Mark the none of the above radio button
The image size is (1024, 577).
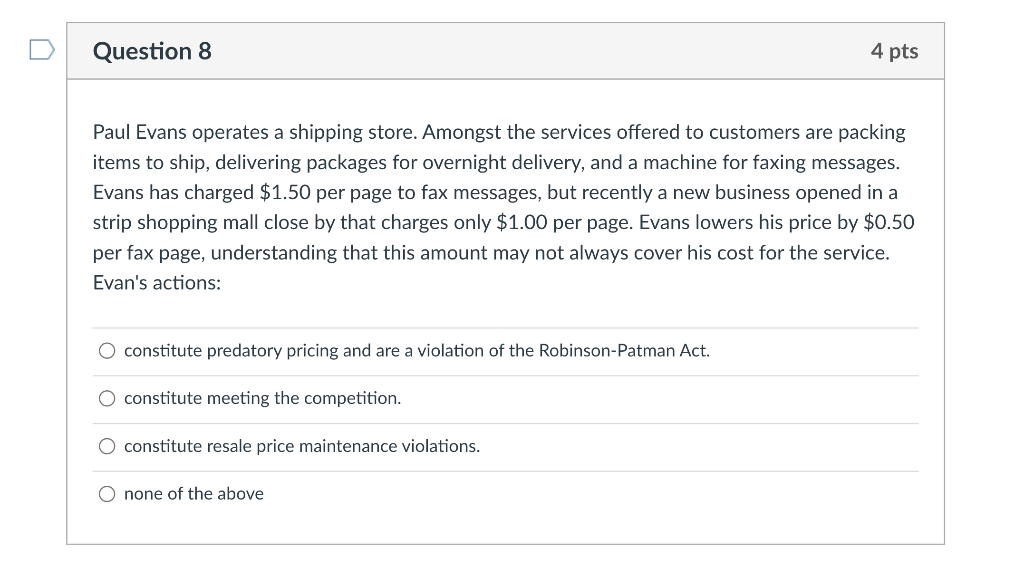pos(107,494)
